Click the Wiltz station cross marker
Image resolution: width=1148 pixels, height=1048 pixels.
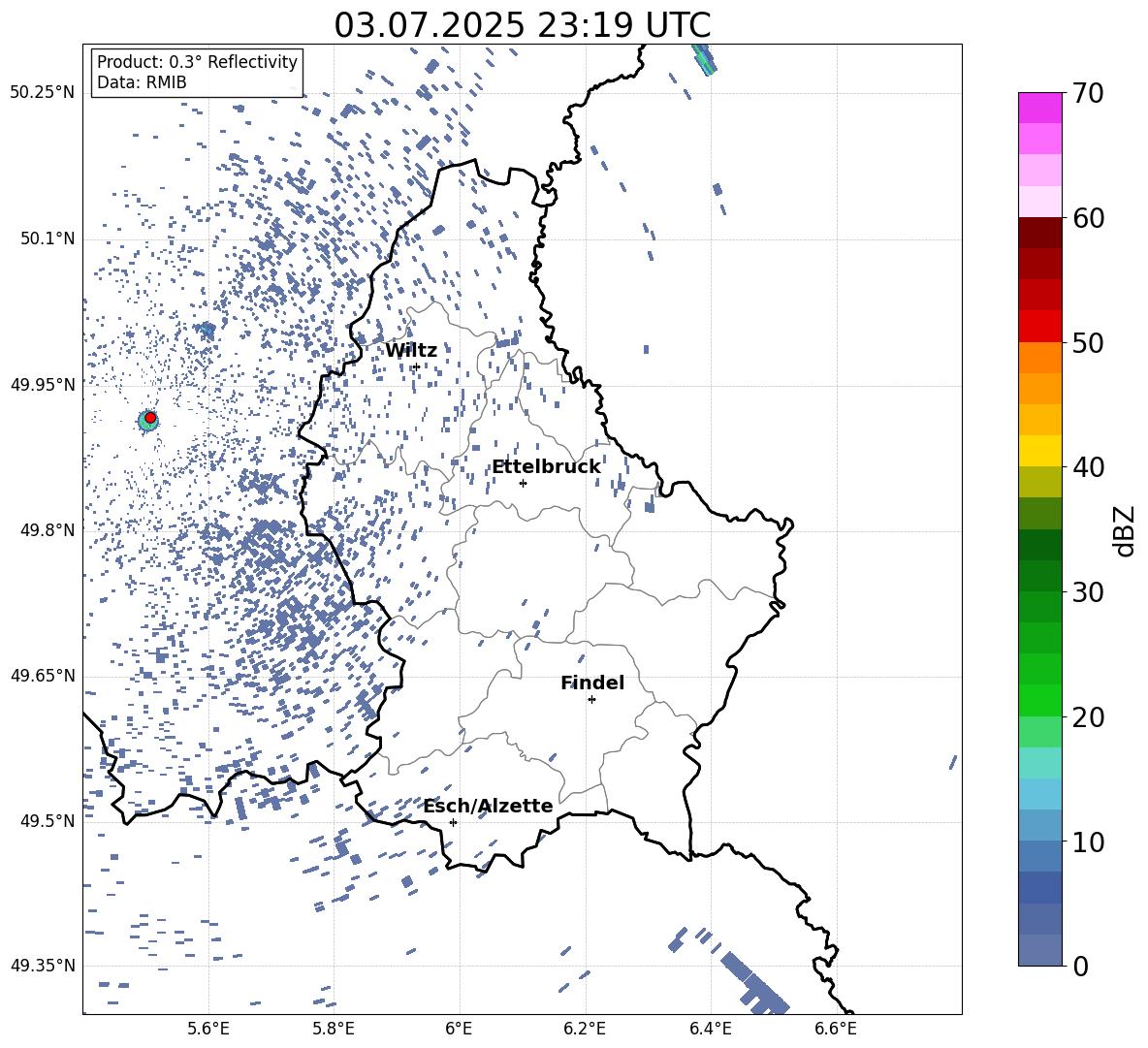click(x=417, y=366)
